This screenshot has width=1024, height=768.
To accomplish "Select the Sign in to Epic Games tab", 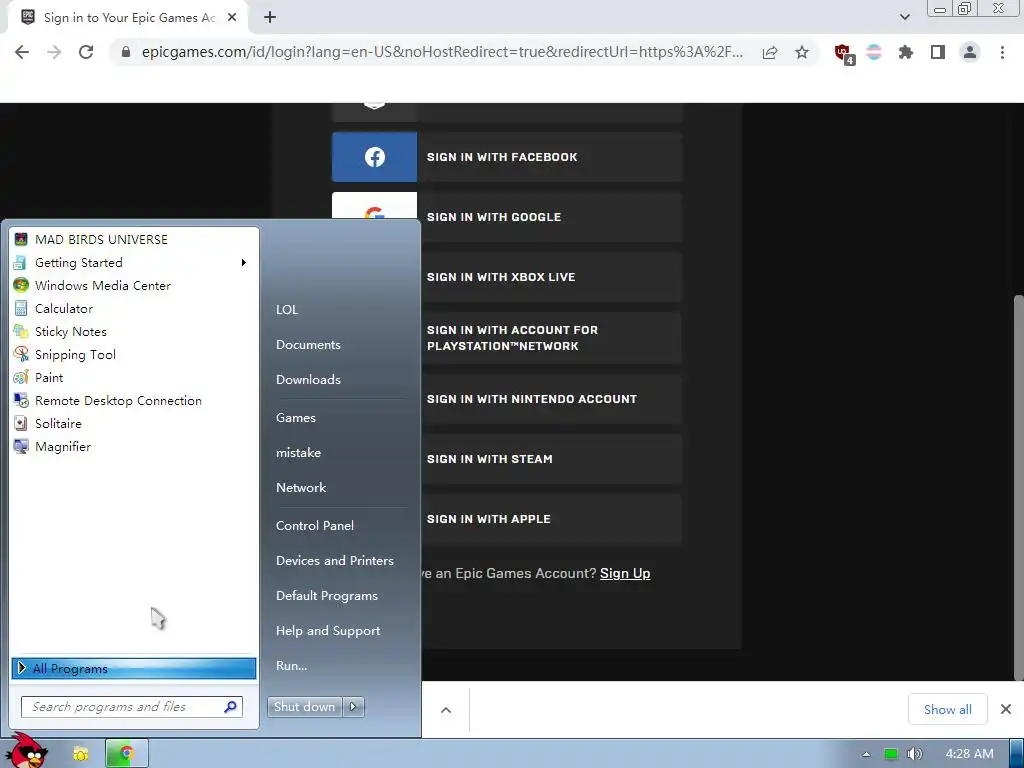I will click(127, 18).
